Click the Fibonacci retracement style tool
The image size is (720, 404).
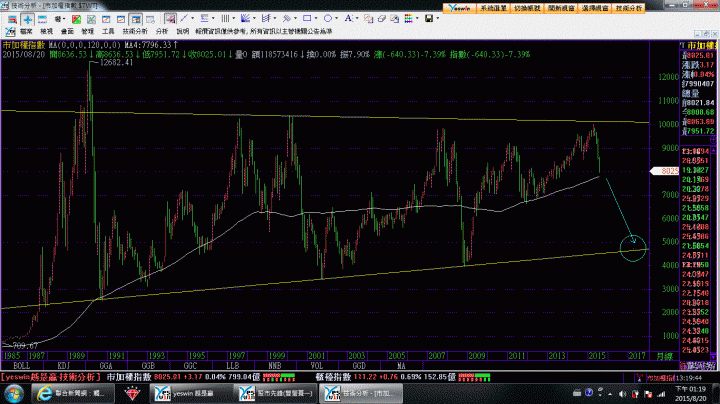(266, 19)
